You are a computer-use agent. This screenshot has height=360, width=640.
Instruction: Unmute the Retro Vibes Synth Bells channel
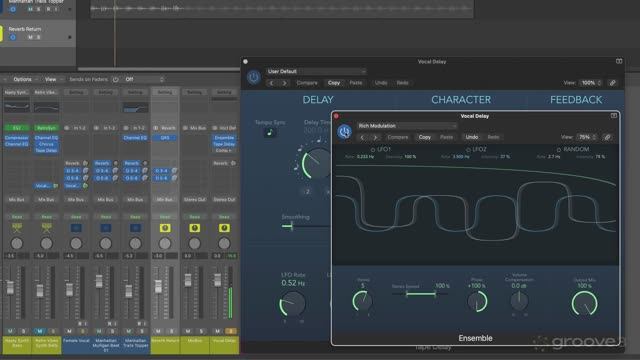click(40, 331)
